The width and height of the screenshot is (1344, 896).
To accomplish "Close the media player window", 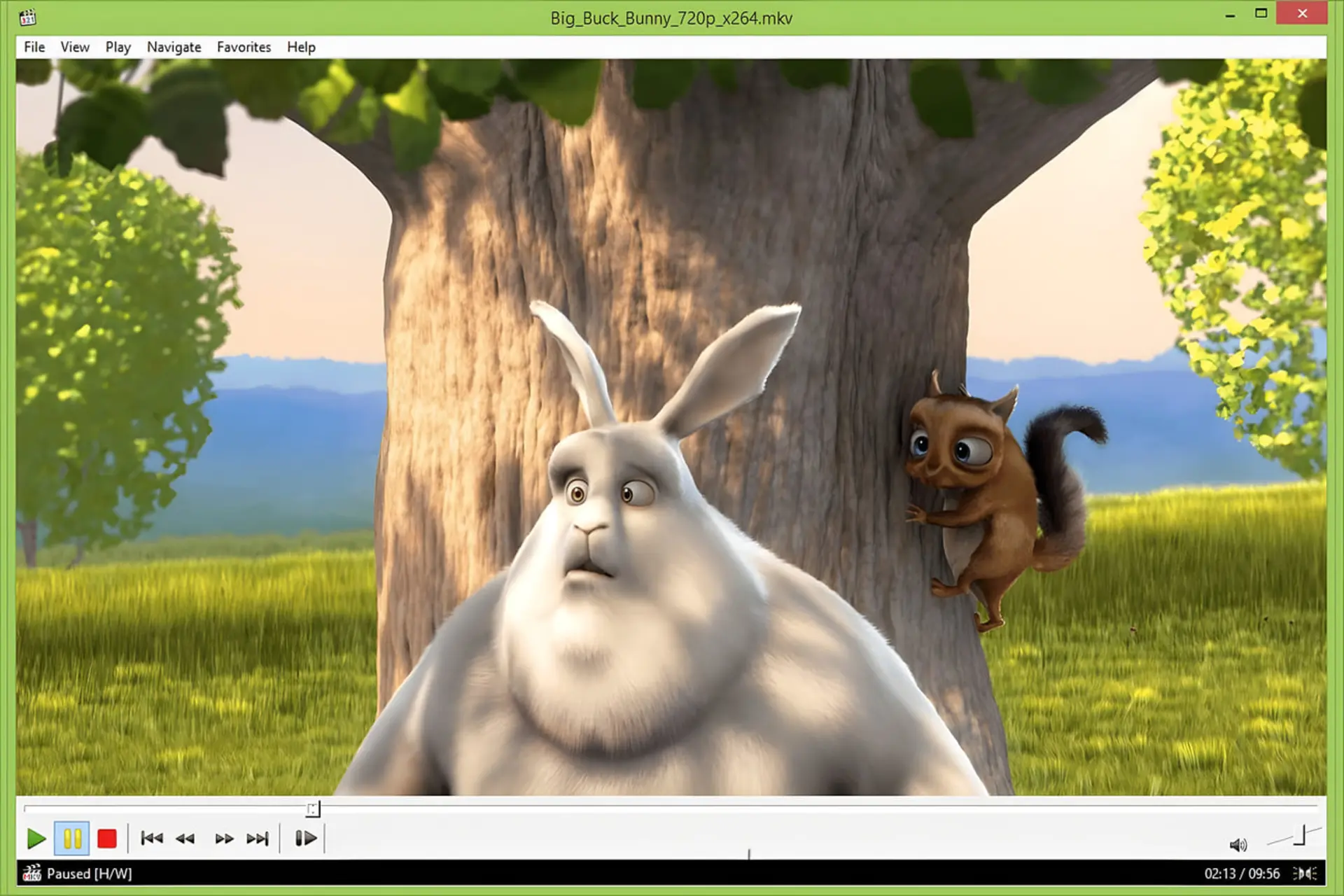I will point(1302,13).
